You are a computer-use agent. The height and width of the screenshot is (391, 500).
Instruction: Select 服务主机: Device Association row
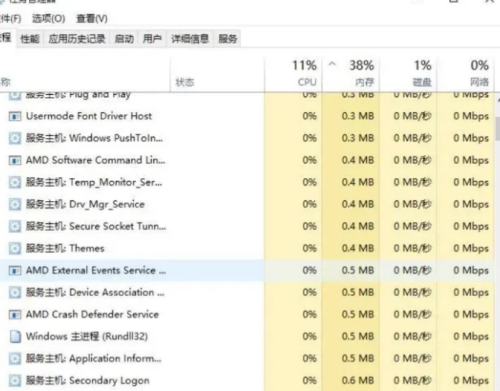(x=247, y=292)
